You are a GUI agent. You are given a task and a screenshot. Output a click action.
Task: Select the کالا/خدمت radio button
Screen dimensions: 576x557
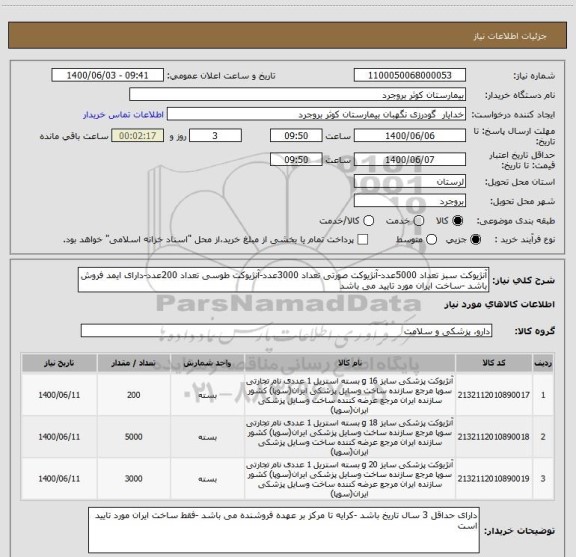click(x=368, y=221)
